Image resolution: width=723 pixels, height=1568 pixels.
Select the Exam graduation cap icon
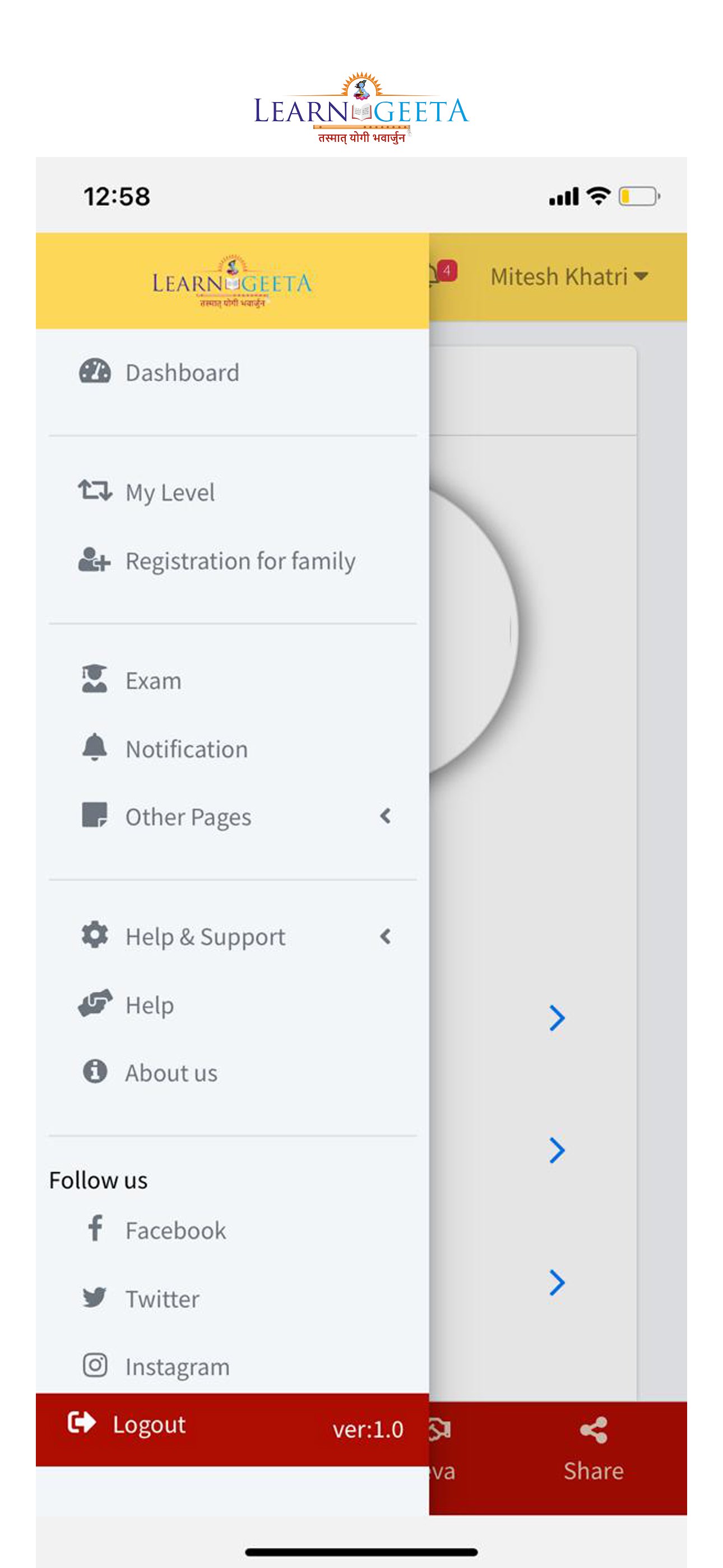94,679
